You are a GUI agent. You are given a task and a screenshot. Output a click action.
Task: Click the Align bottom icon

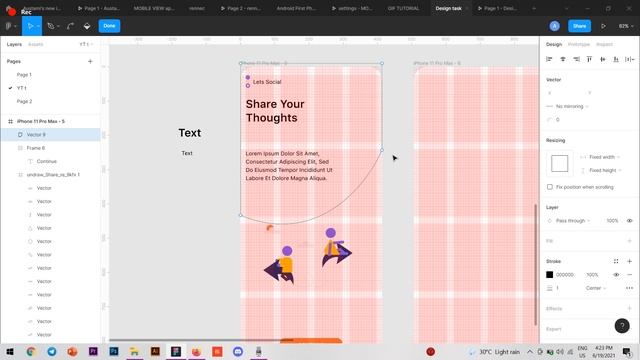point(616,59)
